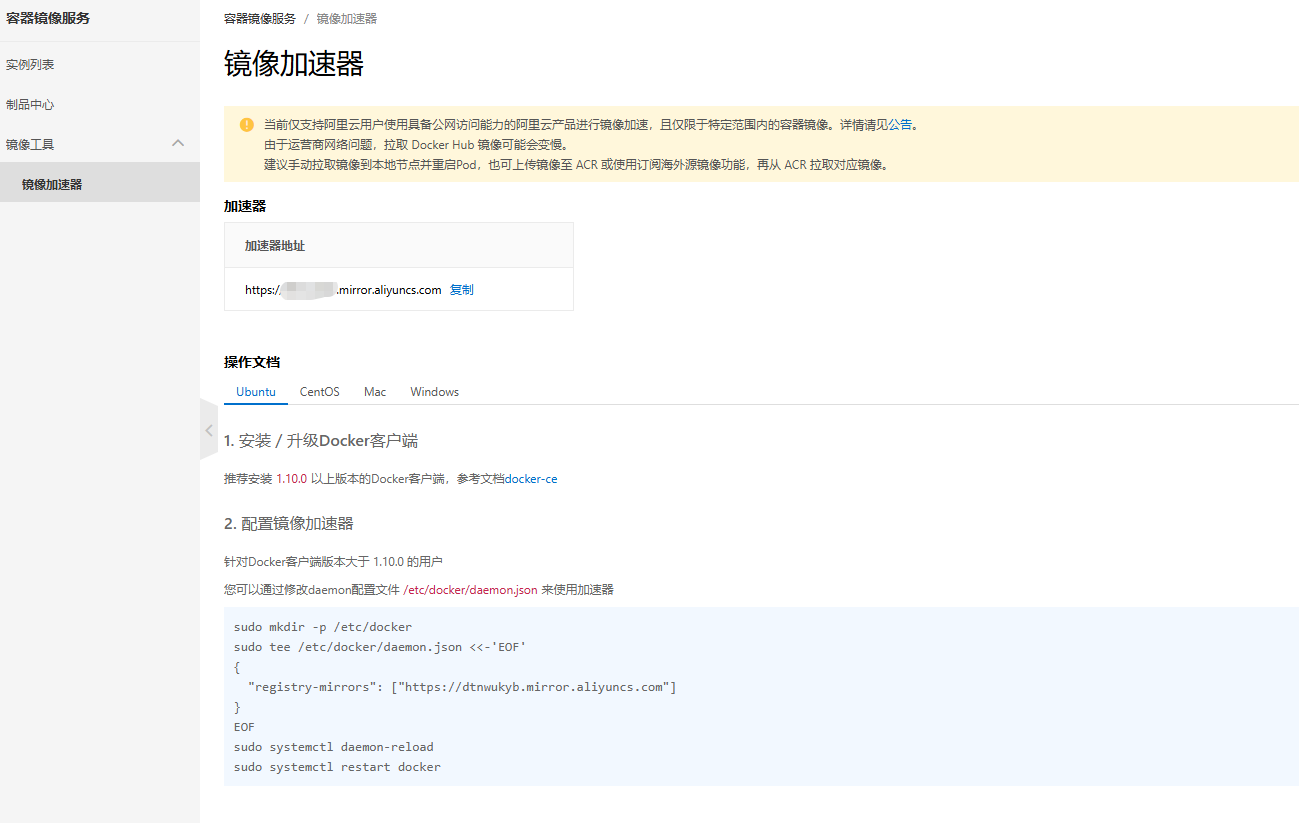
Task: Switch to the Mac tab
Action: 375,392
